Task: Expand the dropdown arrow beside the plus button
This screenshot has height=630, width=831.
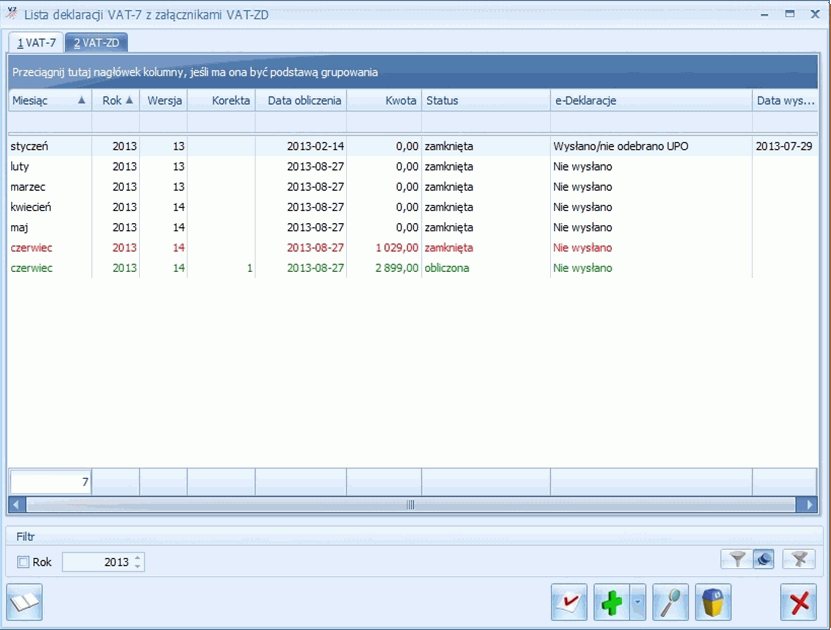Action: pyautogui.click(x=638, y=602)
